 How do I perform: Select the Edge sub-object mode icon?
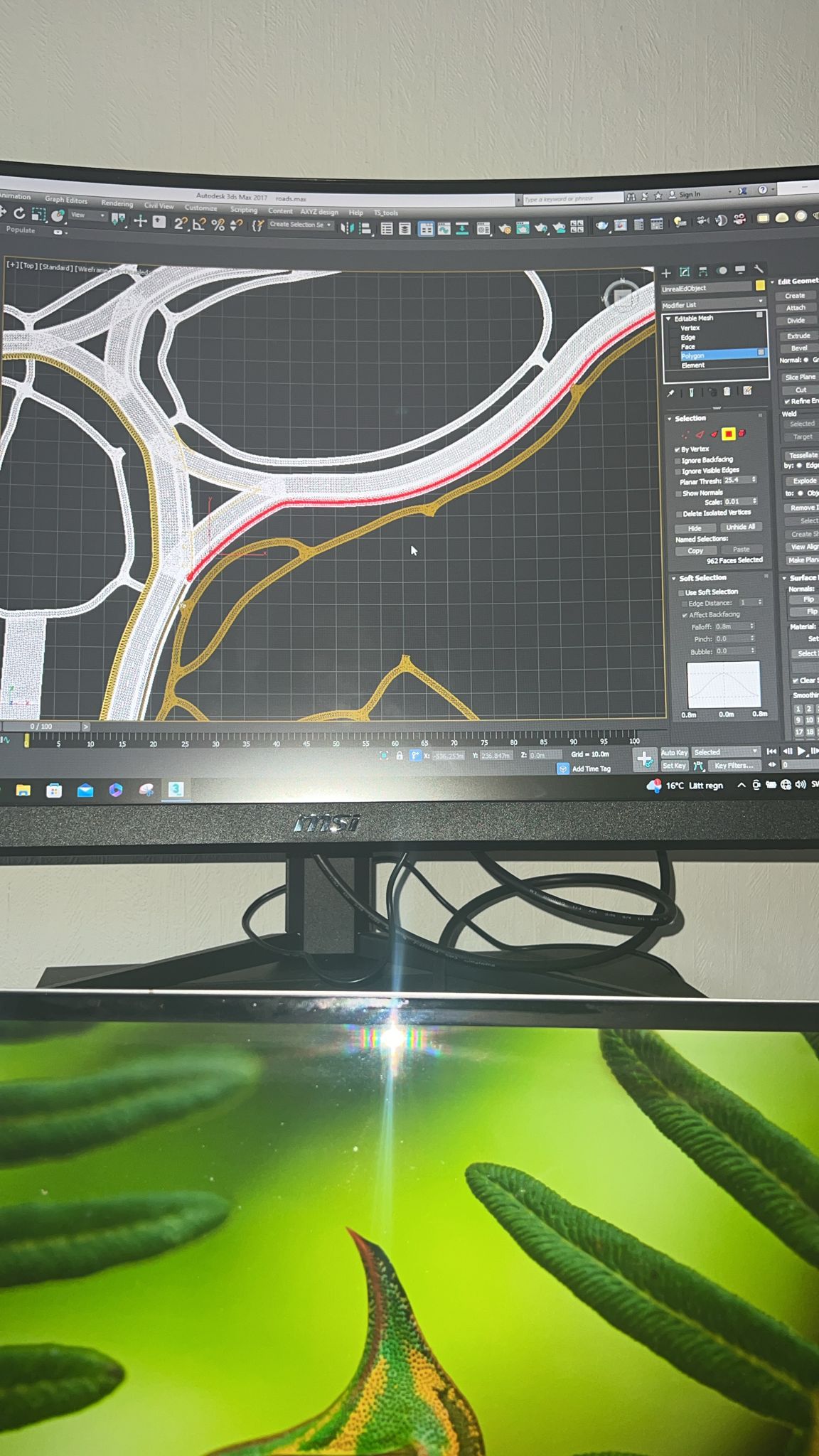700,434
